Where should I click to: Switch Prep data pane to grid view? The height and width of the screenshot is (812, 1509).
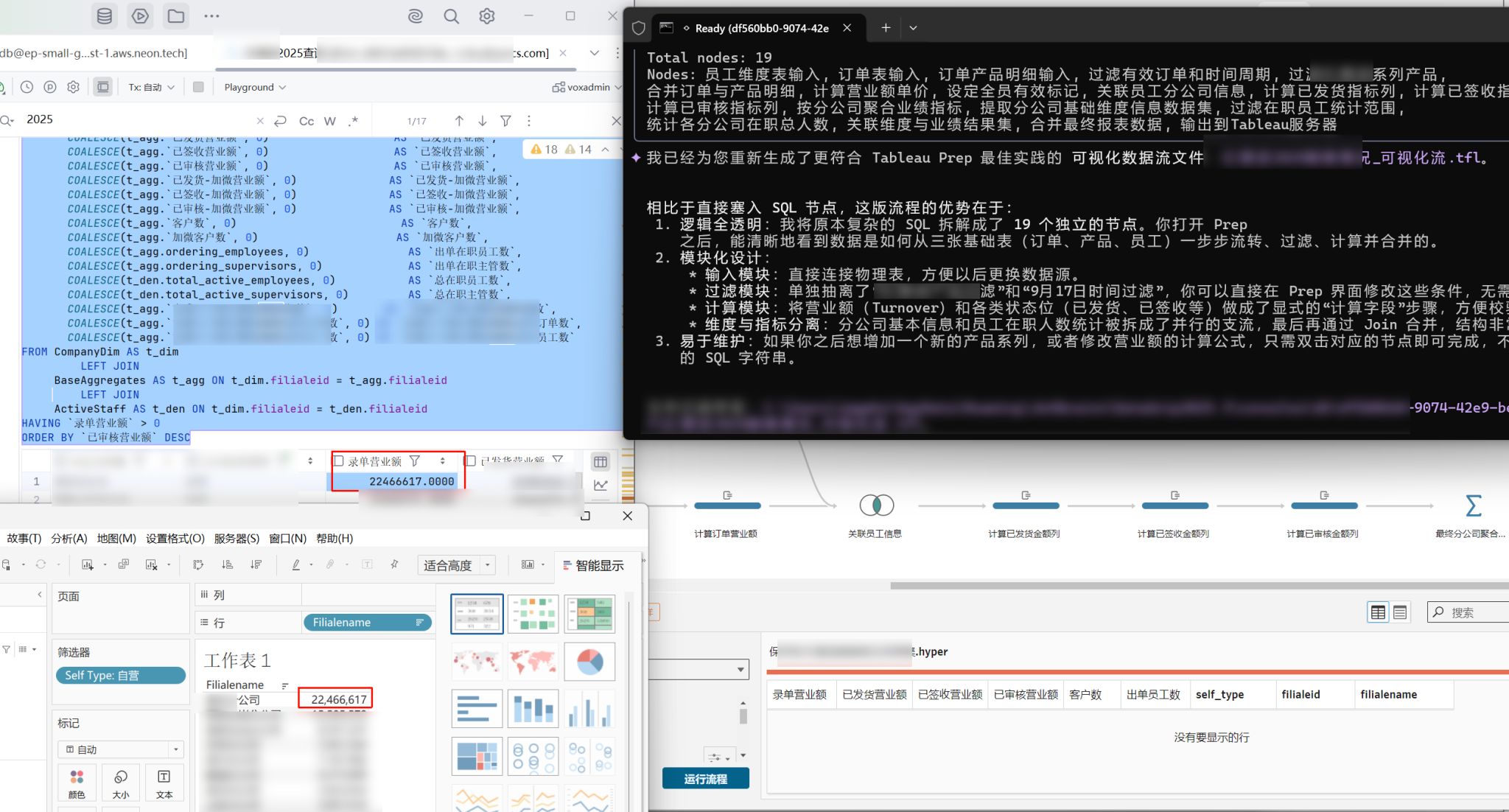(x=1378, y=612)
